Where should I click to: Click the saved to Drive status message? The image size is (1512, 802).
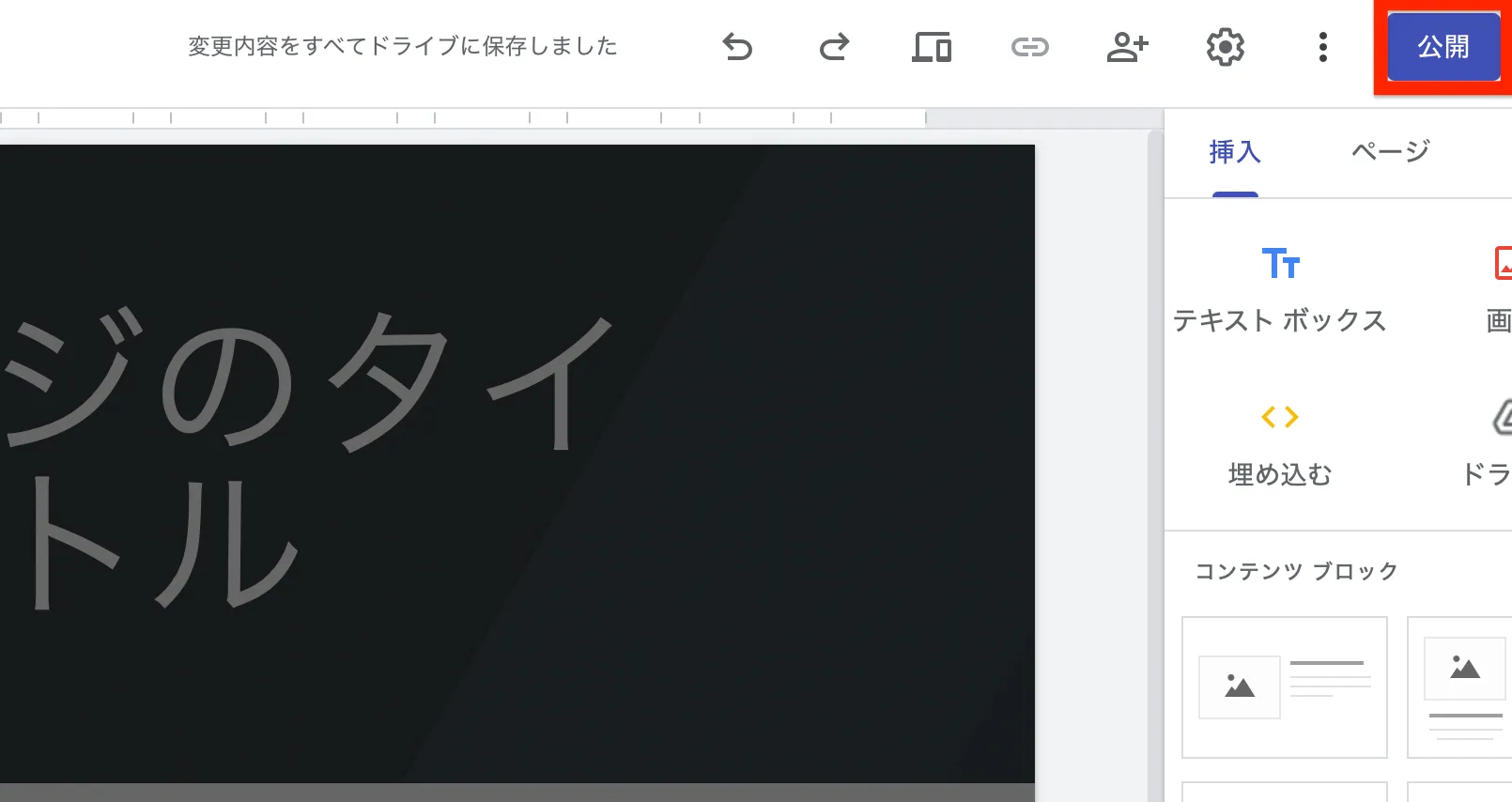pos(402,46)
